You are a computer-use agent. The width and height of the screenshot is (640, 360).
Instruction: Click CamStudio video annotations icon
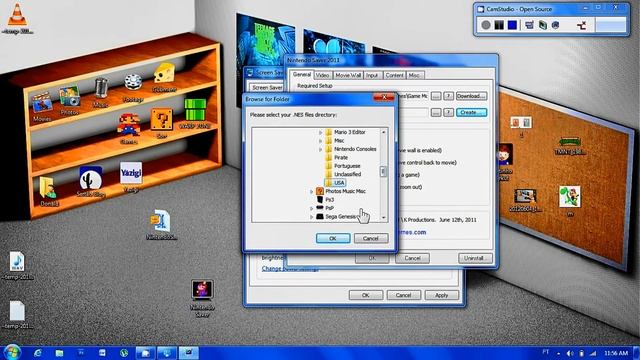coord(542,25)
